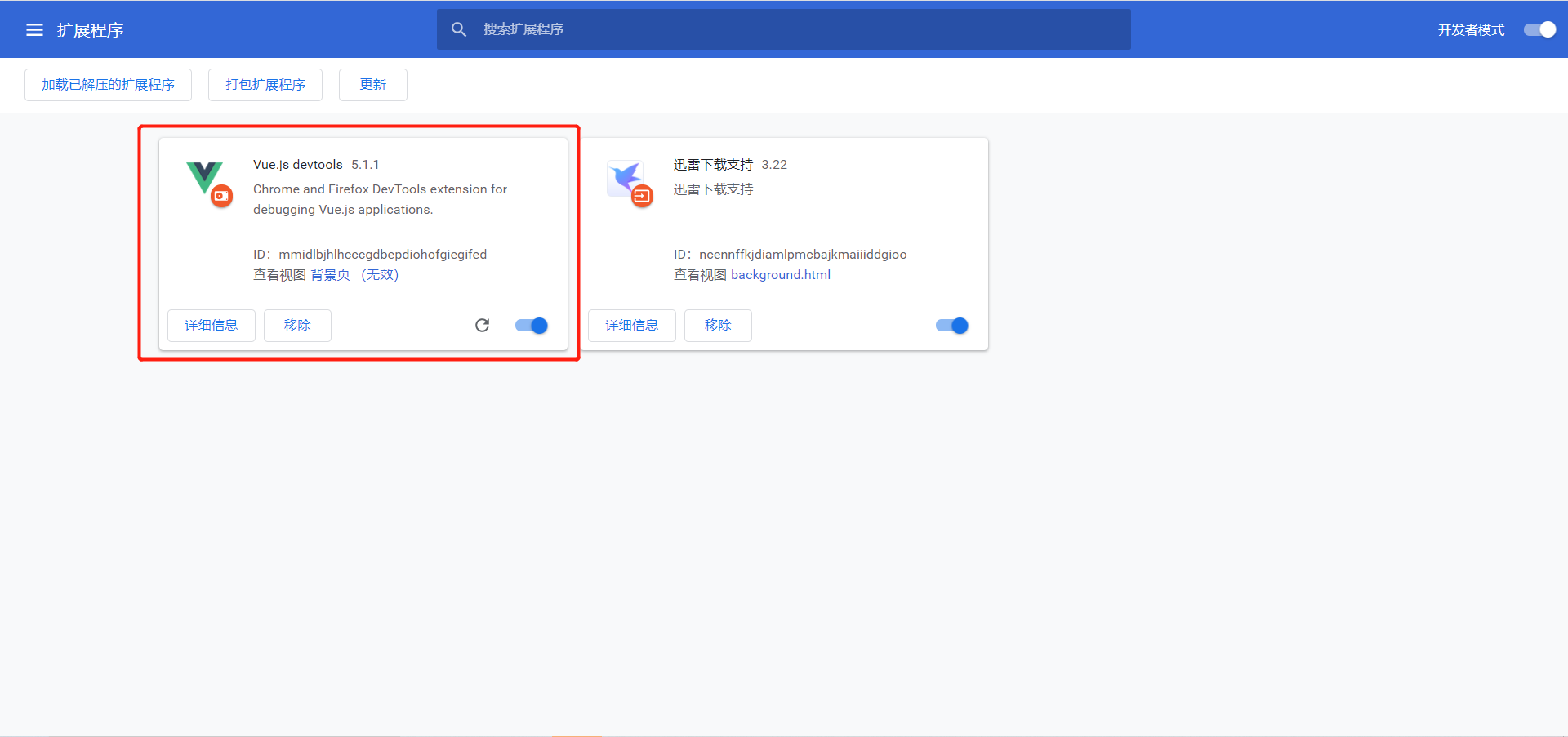
Task: Focus the 搜索扩展程序 search field
Action: click(784, 29)
